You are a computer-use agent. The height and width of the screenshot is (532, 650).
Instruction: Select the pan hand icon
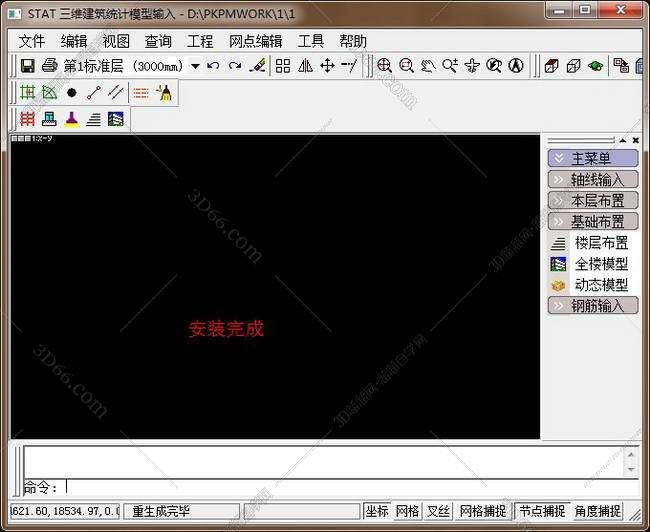[x=428, y=66]
